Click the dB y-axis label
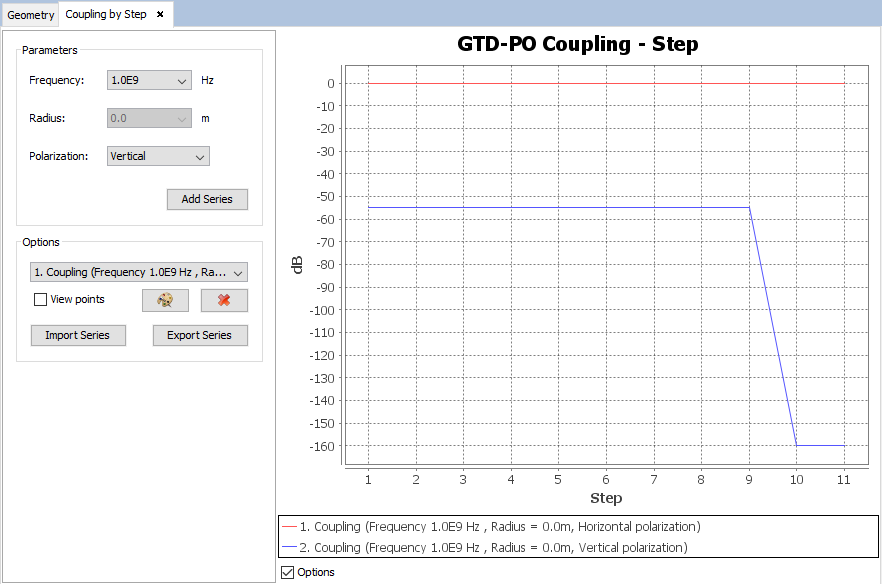This screenshot has height=584, width=882. [298, 265]
